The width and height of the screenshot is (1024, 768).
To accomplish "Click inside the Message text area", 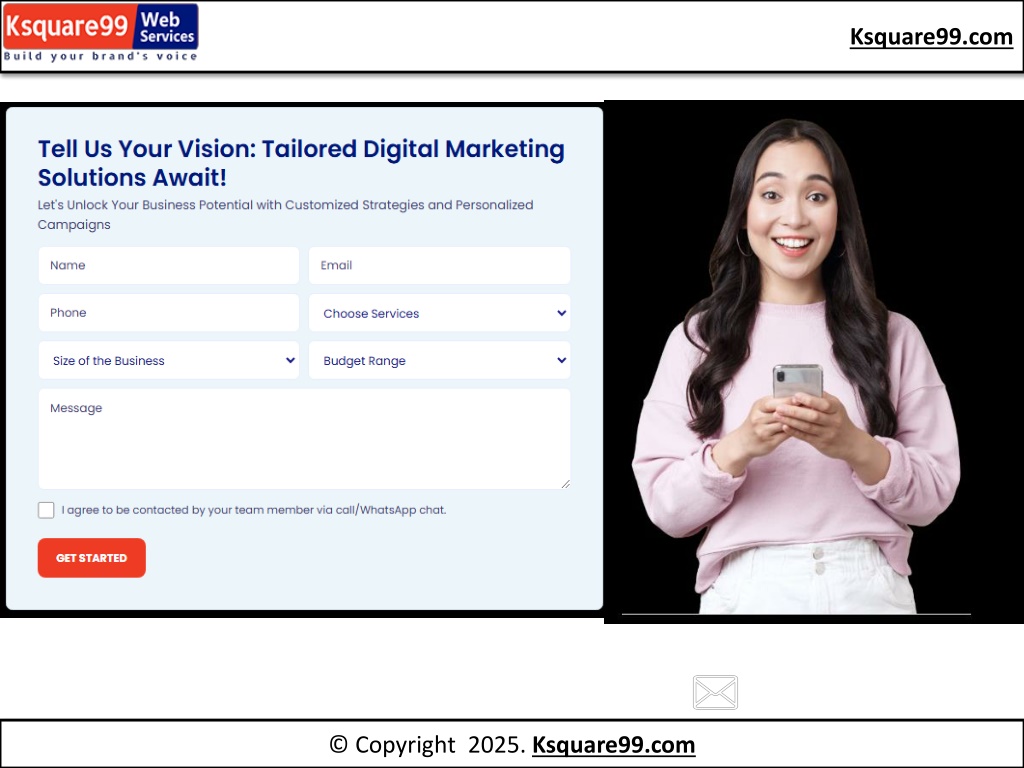I will pyautogui.click(x=304, y=439).
